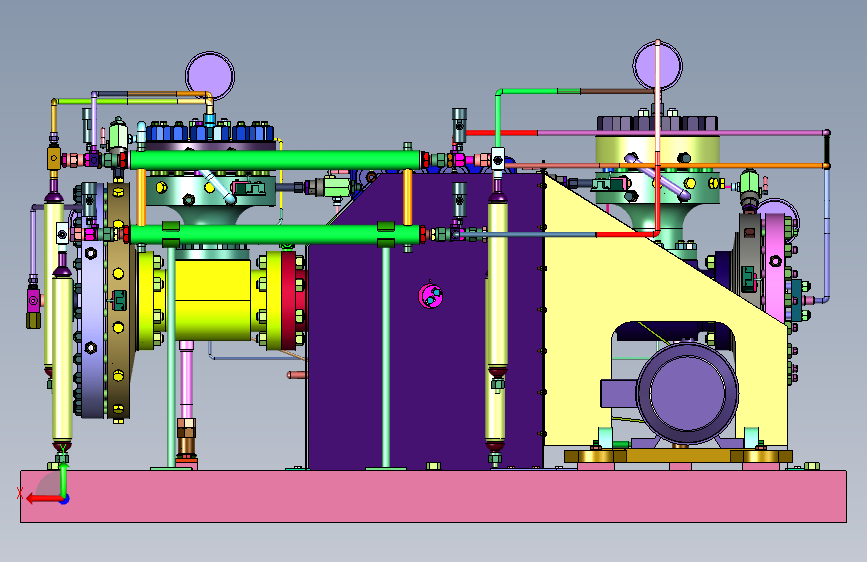Screen dimensions: 867x562
Task: Pick the yellow horizontal cylinder body
Action: [213, 300]
